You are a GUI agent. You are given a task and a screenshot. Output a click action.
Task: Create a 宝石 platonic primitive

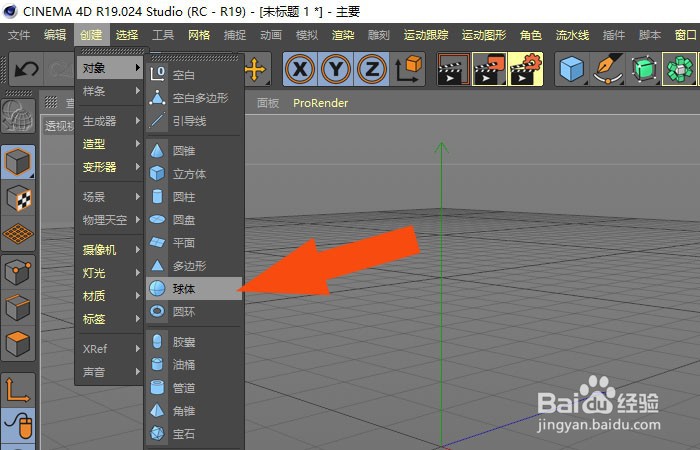[x=194, y=433]
